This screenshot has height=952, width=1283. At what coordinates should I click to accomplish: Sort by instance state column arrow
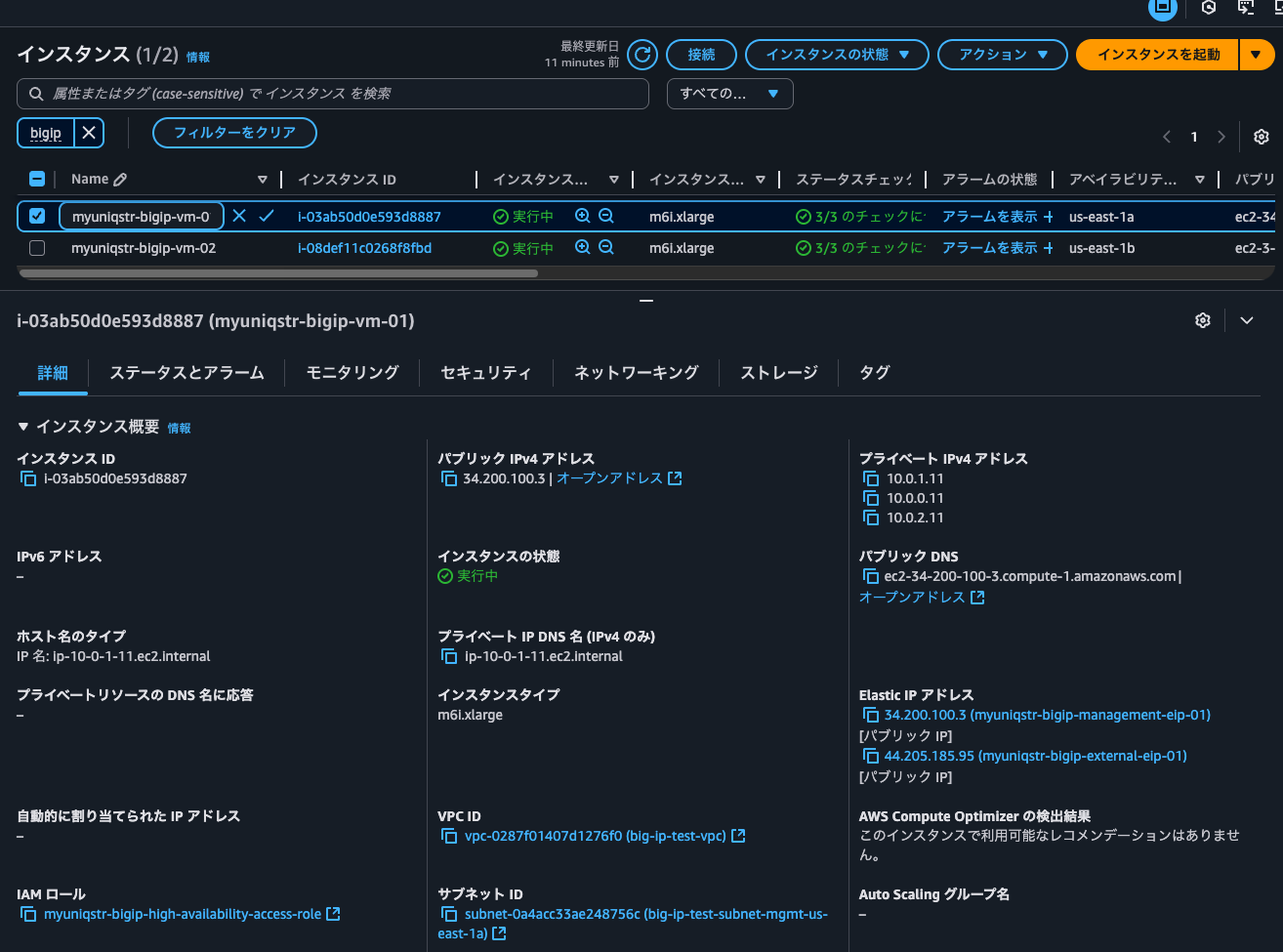point(613,180)
